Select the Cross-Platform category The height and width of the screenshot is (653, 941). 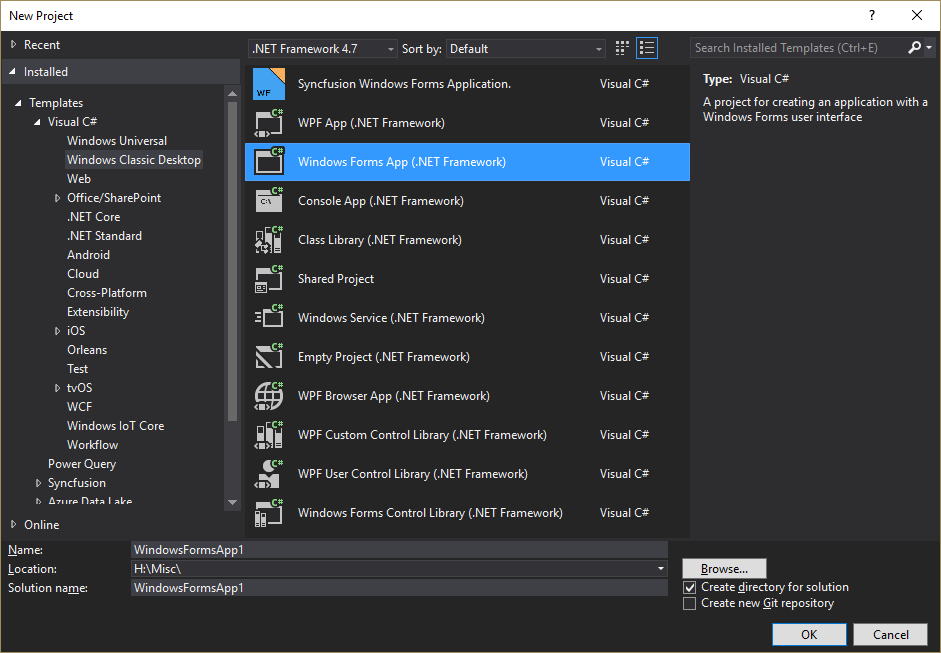pos(107,293)
